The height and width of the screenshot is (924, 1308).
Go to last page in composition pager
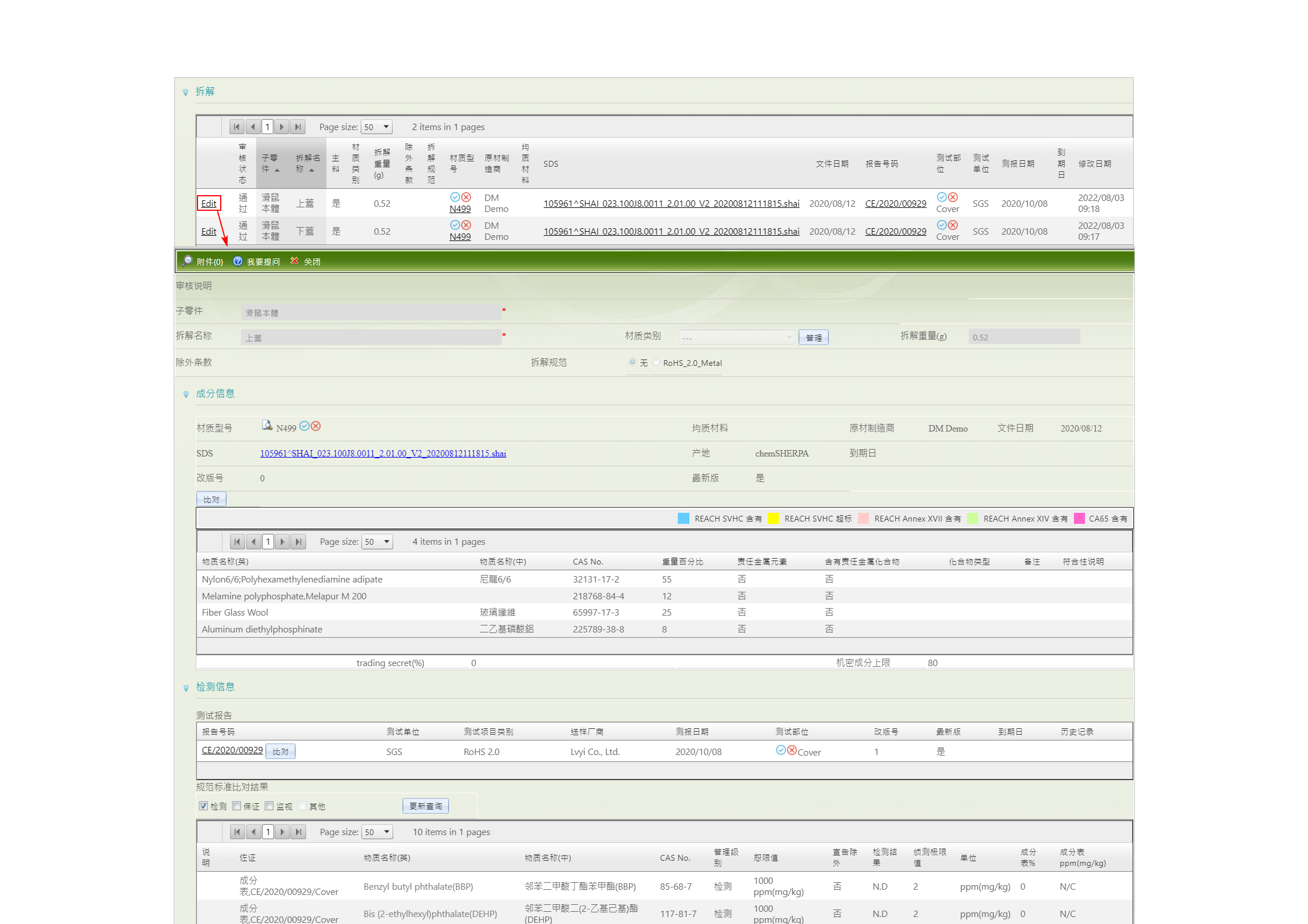click(299, 541)
